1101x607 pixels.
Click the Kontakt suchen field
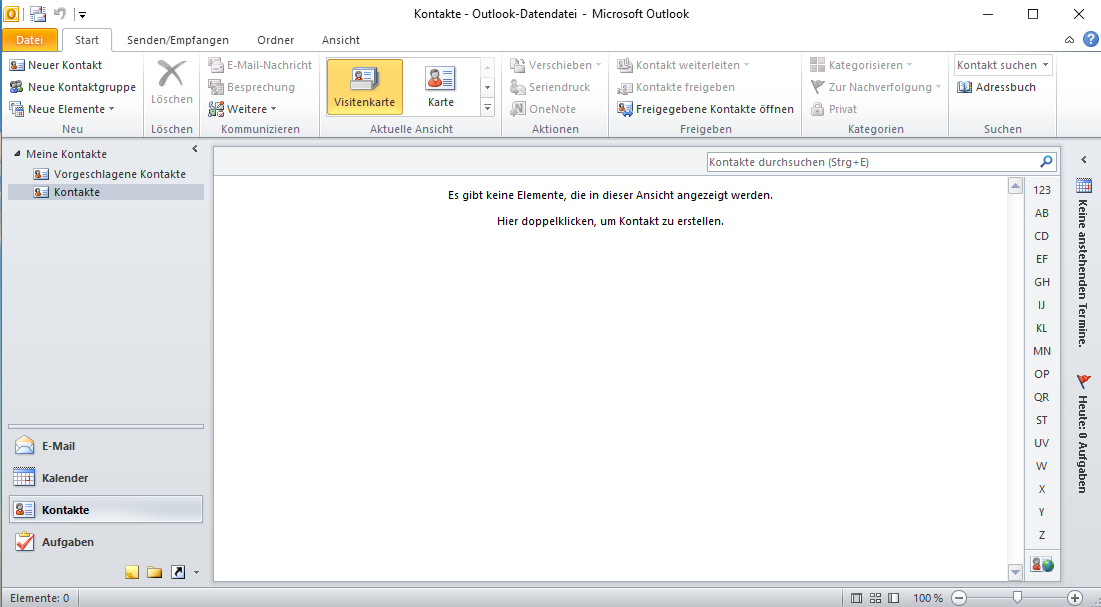[1003, 65]
